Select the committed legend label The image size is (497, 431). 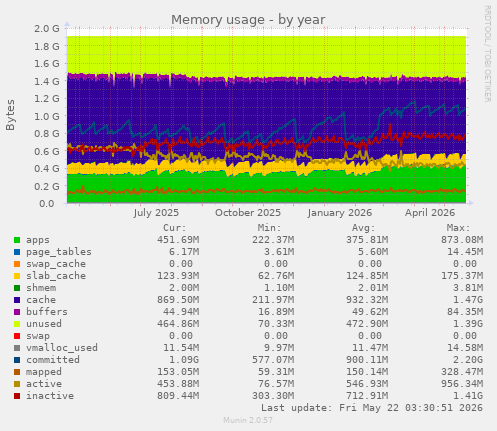tap(53, 360)
